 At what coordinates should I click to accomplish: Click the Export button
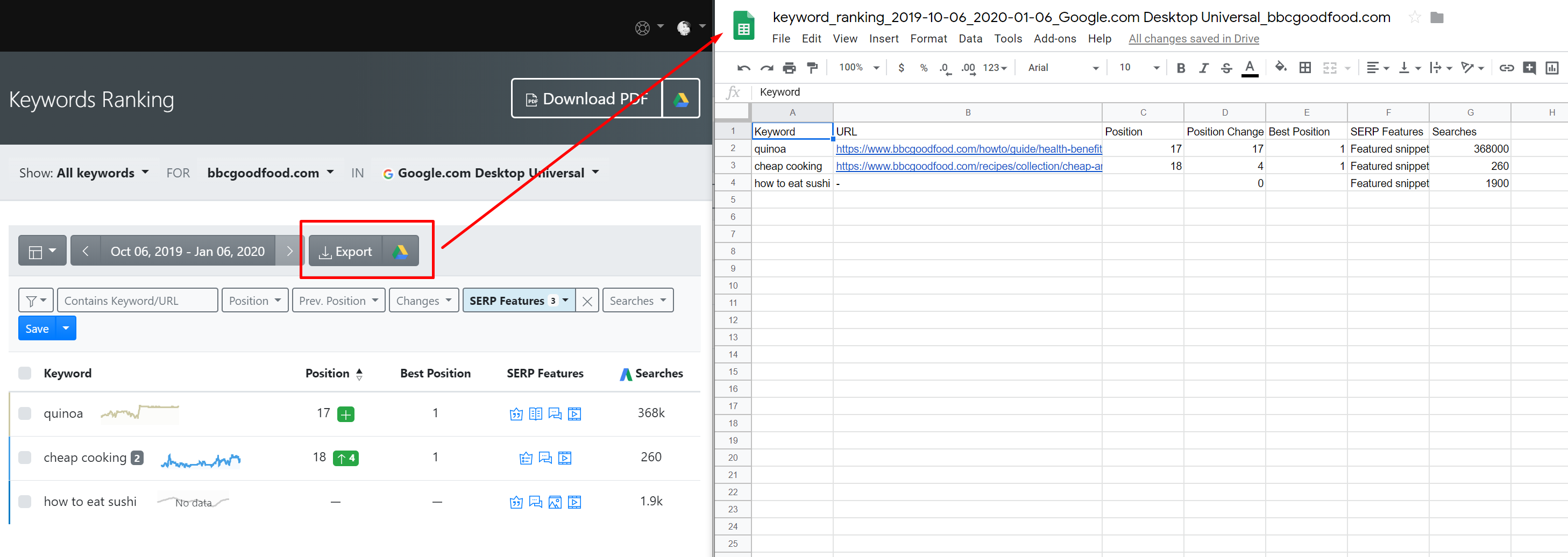pyautogui.click(x=345, y=251)
